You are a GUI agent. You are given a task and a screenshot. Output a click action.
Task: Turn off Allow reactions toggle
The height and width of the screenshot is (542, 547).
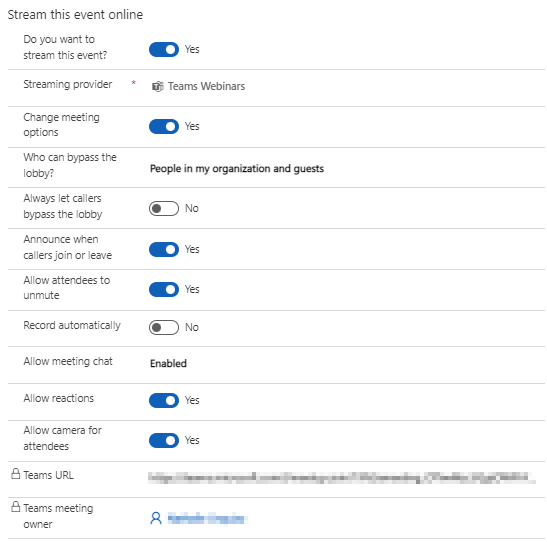164,400
